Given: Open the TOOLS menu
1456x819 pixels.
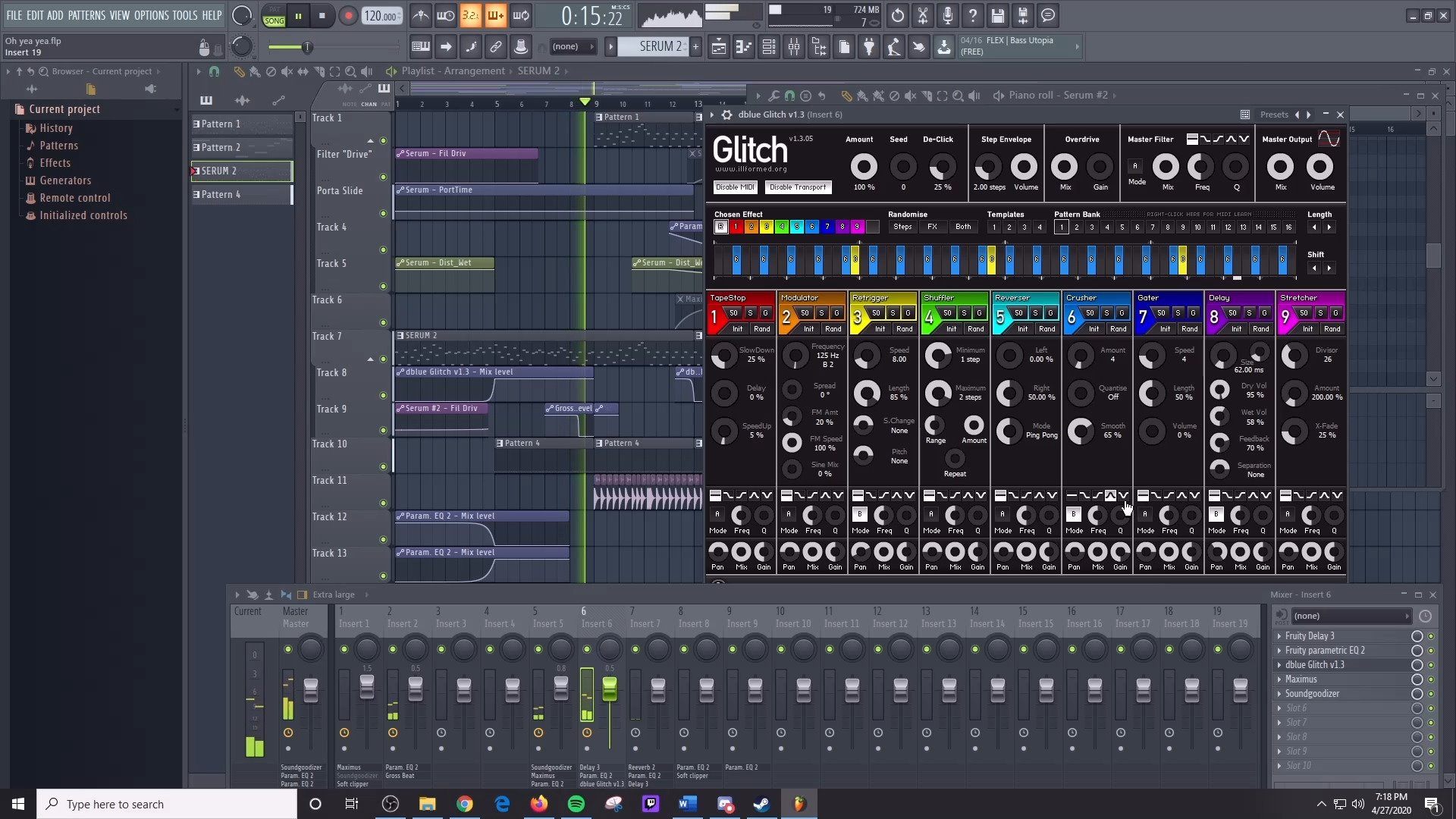Looking at the screenshot, I should tap(185, 15).
